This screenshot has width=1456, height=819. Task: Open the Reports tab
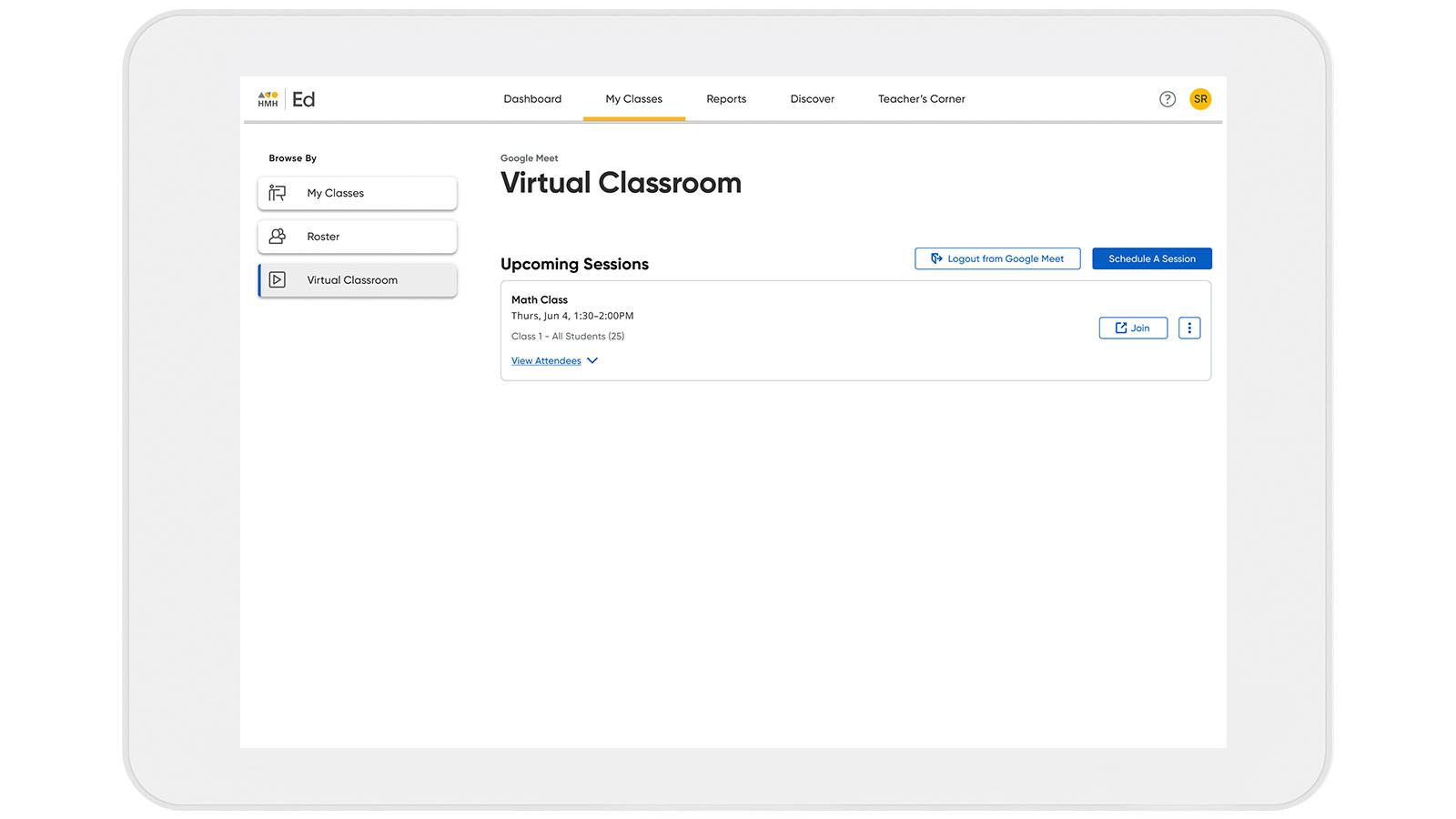(x=725, y=99)
